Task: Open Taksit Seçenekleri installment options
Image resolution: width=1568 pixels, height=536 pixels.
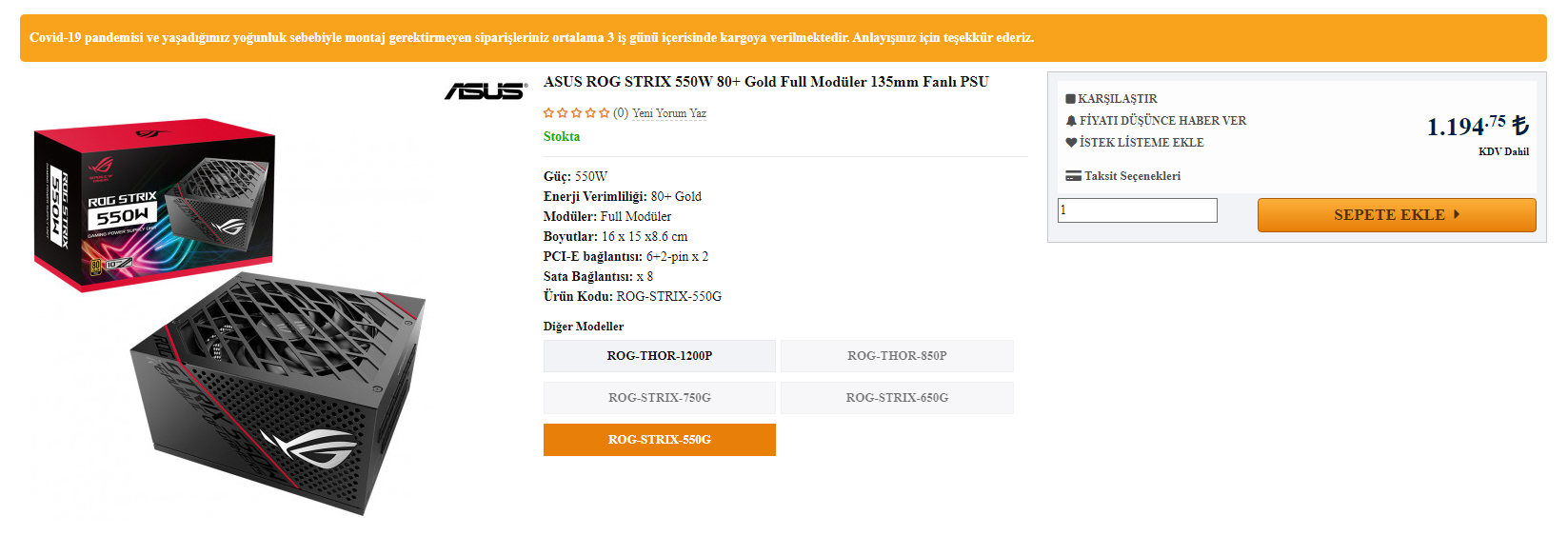Action: tap(1132, 176)
